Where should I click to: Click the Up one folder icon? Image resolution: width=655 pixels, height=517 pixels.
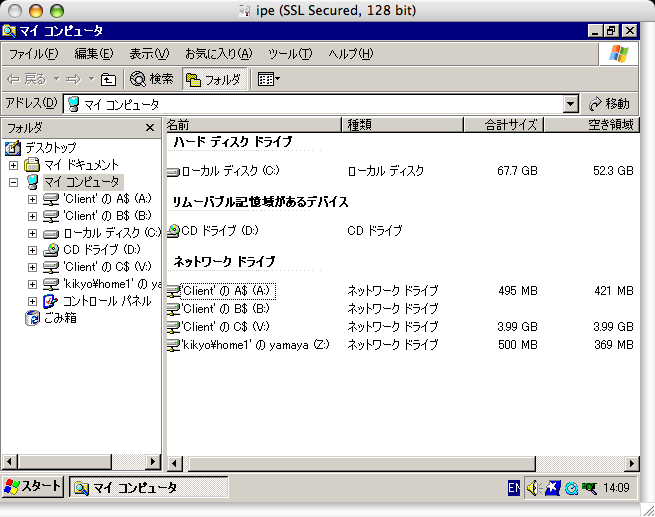point(109,79)
